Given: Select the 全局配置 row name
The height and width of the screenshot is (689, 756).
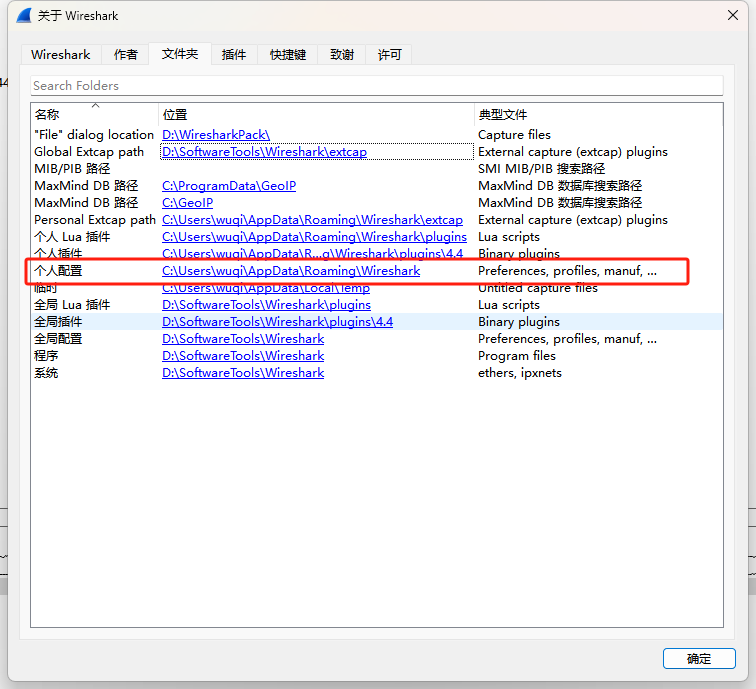Looking at the screenshot, I should [58, 339].
